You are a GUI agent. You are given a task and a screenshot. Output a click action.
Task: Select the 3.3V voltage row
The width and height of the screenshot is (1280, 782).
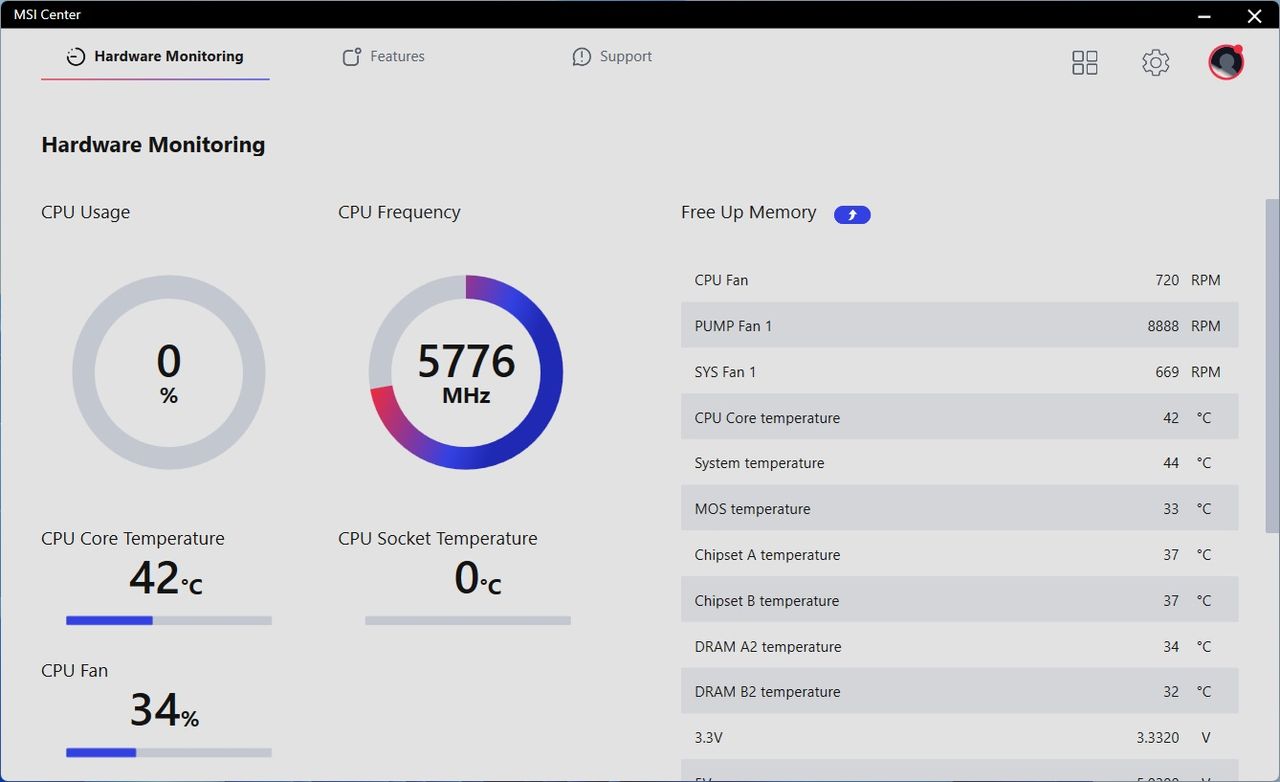point(960,738)
